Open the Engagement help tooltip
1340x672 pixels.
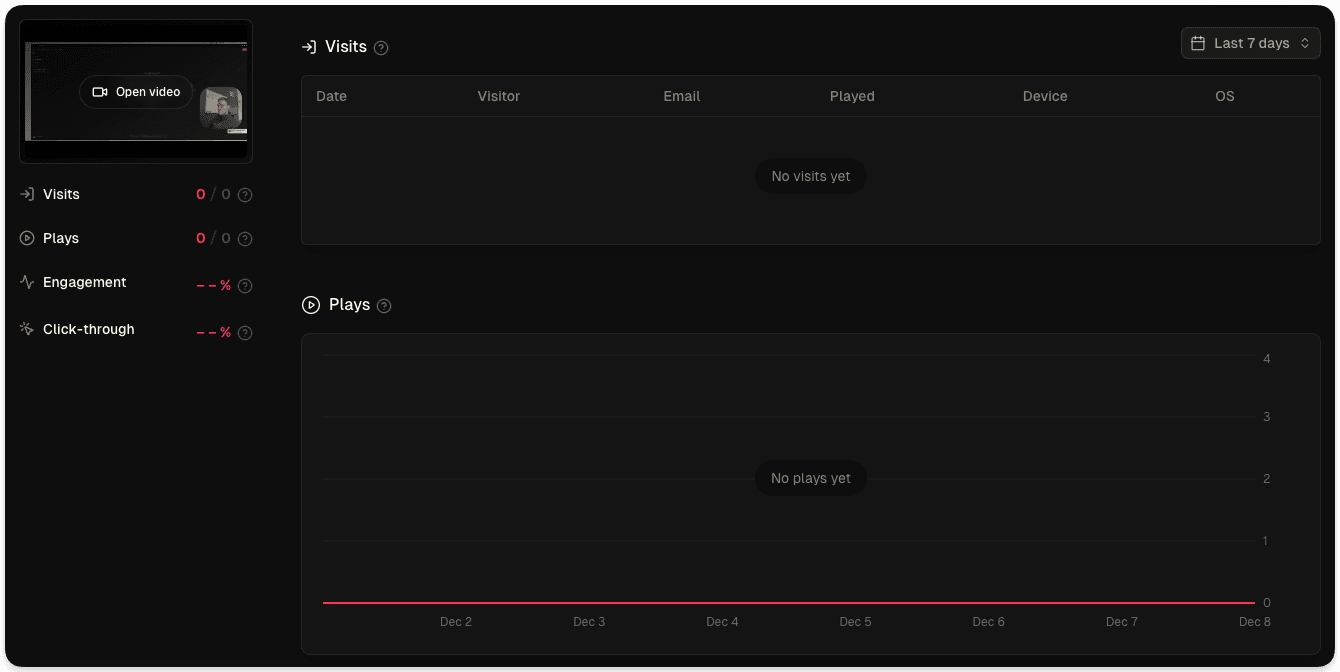(x=245, y=285)
